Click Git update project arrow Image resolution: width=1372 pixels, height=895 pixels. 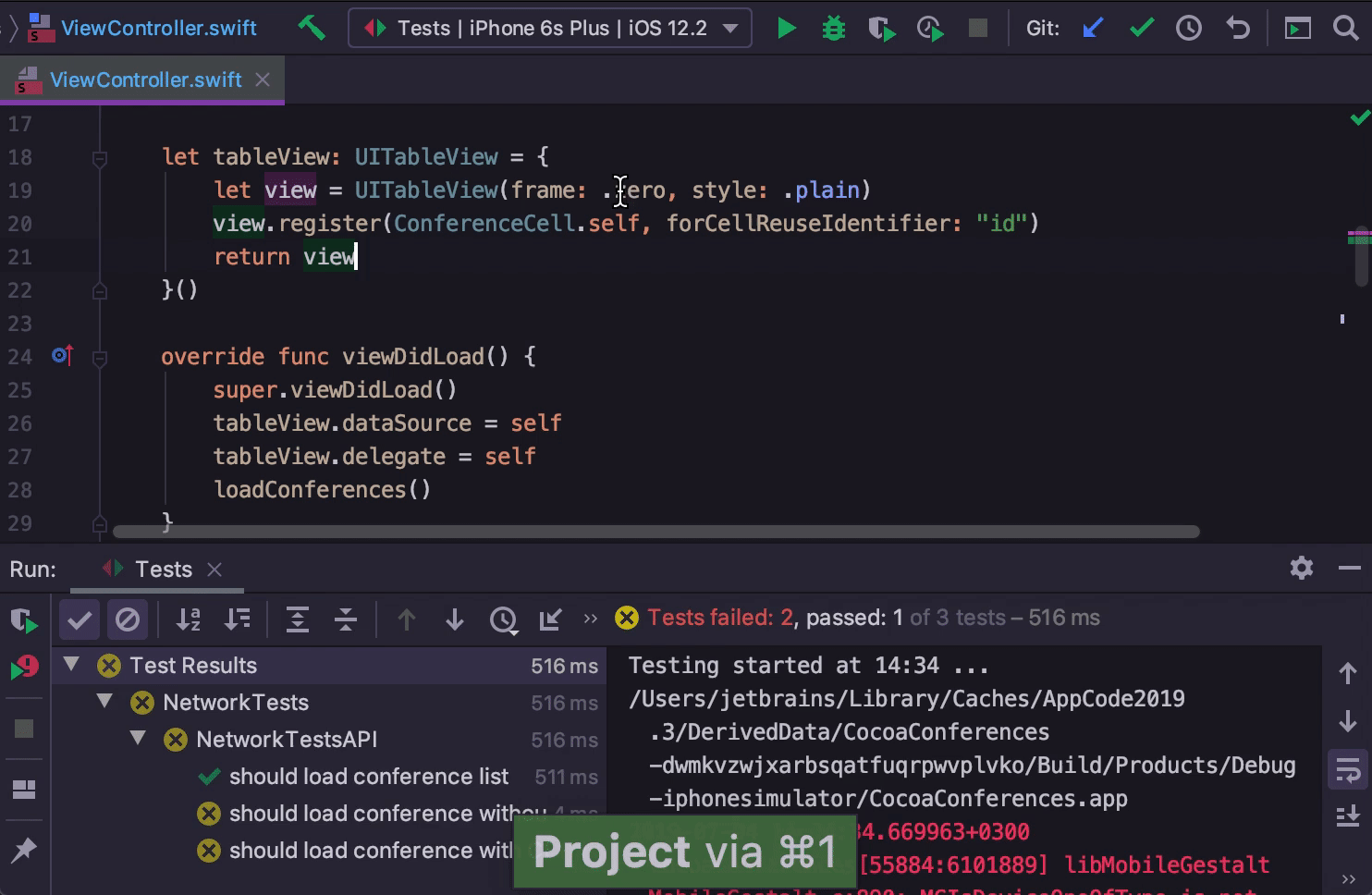(1093, 29)
